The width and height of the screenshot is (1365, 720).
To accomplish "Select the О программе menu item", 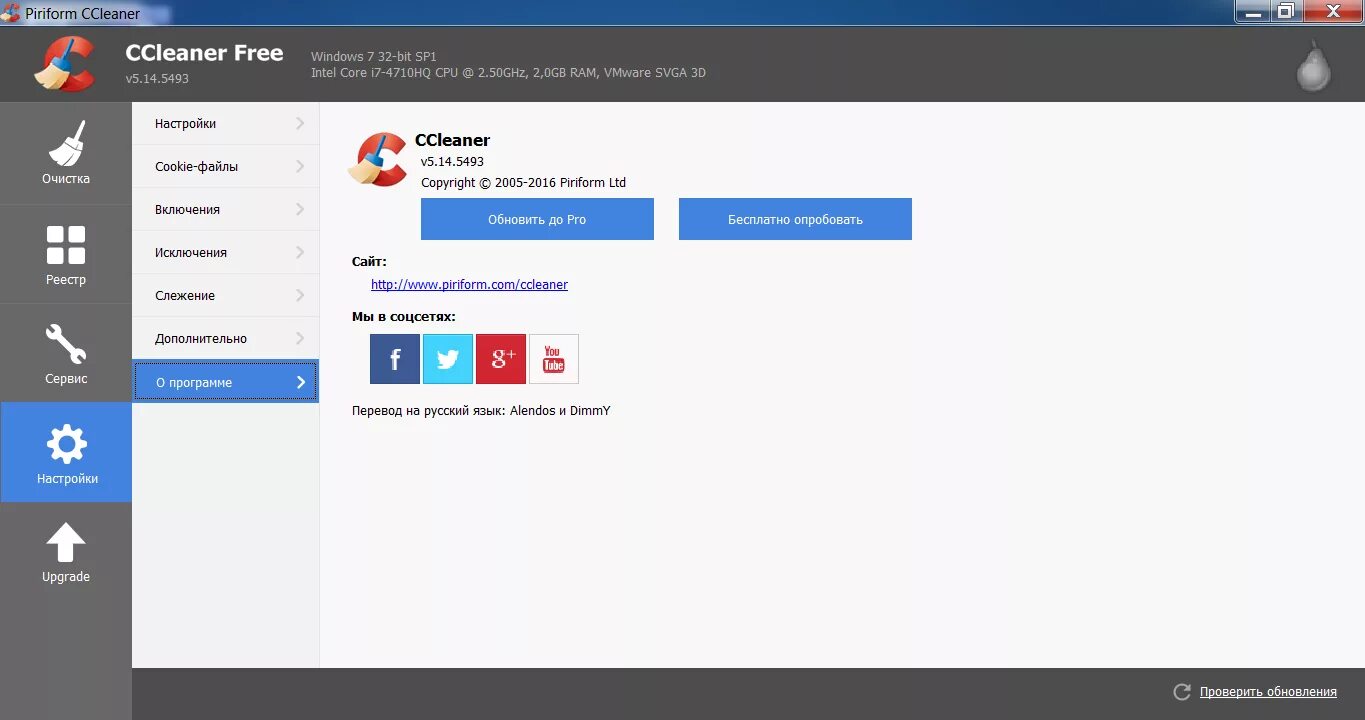I will [226, 382].
